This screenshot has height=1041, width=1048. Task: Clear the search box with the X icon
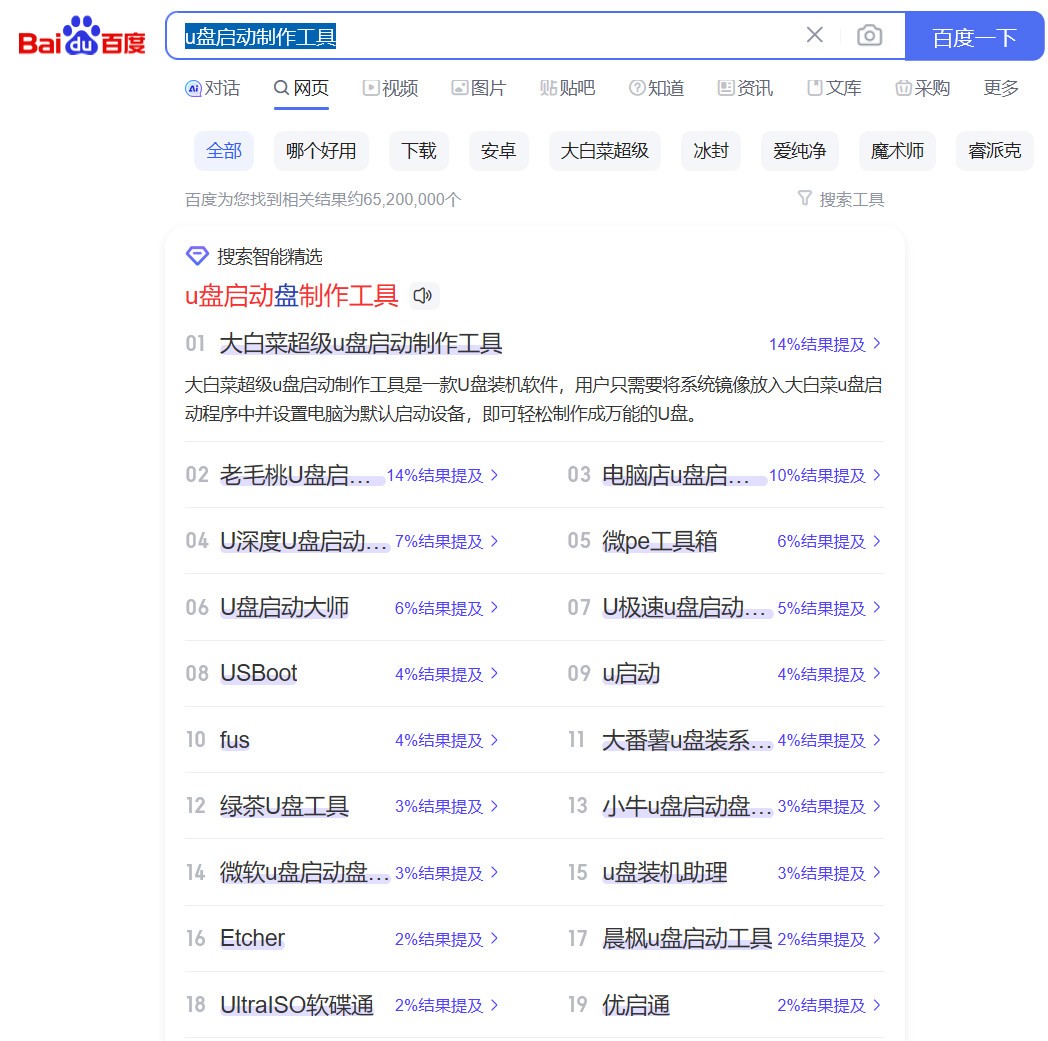click(814, 35)
